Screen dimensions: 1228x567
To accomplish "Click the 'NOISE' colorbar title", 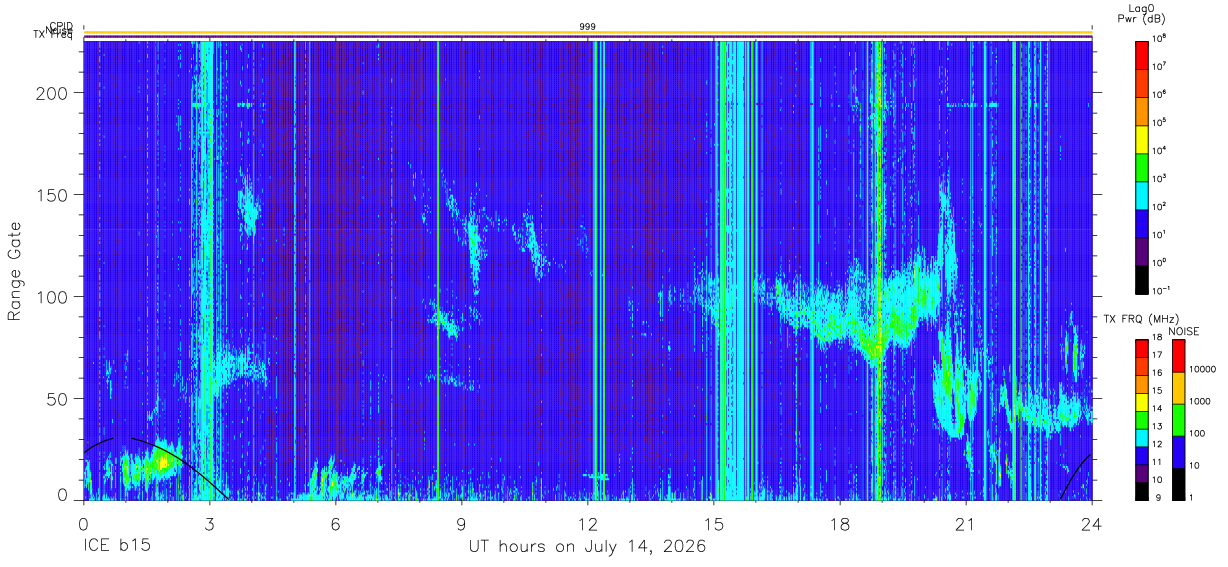I will point(1184,331).
